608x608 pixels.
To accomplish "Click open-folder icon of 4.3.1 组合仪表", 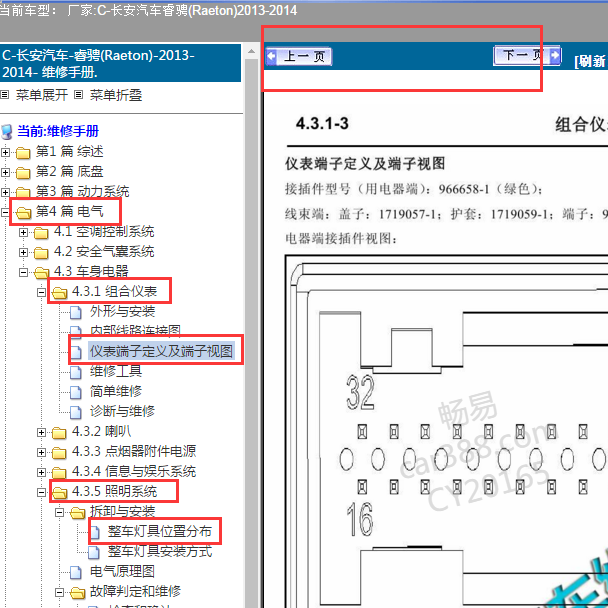I will pyautogui.click(x=59, y=293).
